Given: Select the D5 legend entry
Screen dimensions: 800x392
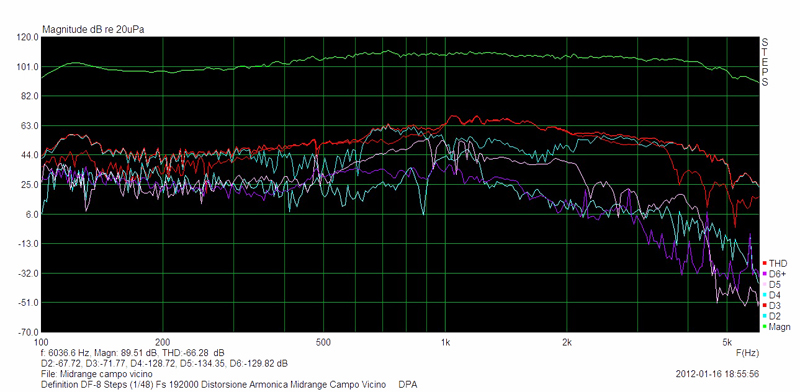Looking at the screenshot, I should 772,284.
